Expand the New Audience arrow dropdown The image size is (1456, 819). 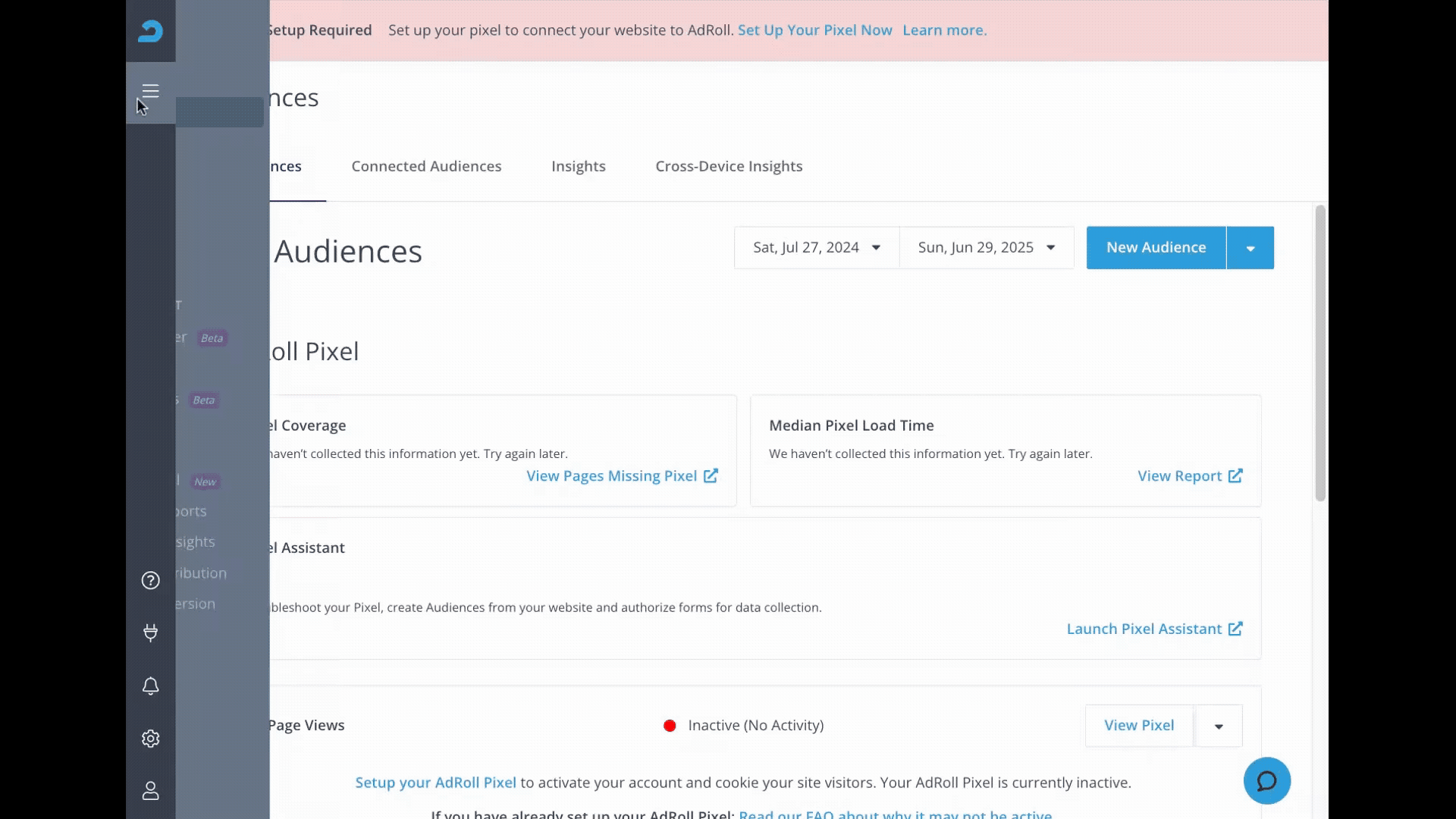click(1250, 248)
